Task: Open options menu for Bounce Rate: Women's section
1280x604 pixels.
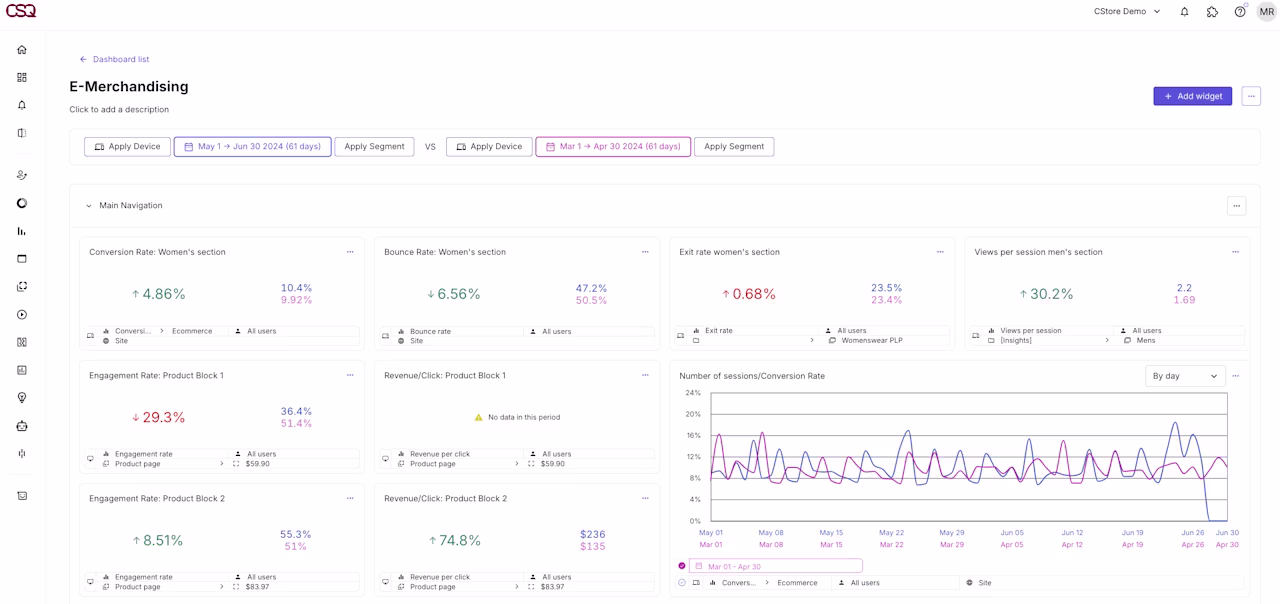Action: (x=645, y=252)
